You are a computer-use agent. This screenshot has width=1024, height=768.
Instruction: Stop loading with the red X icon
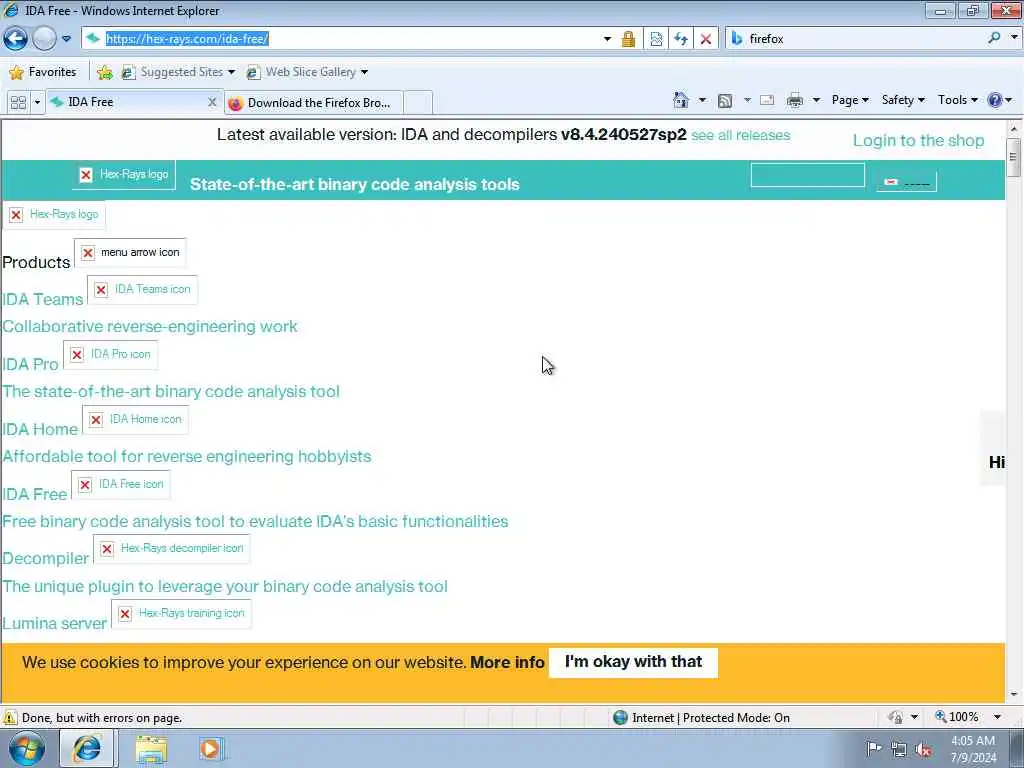point(706,39)
